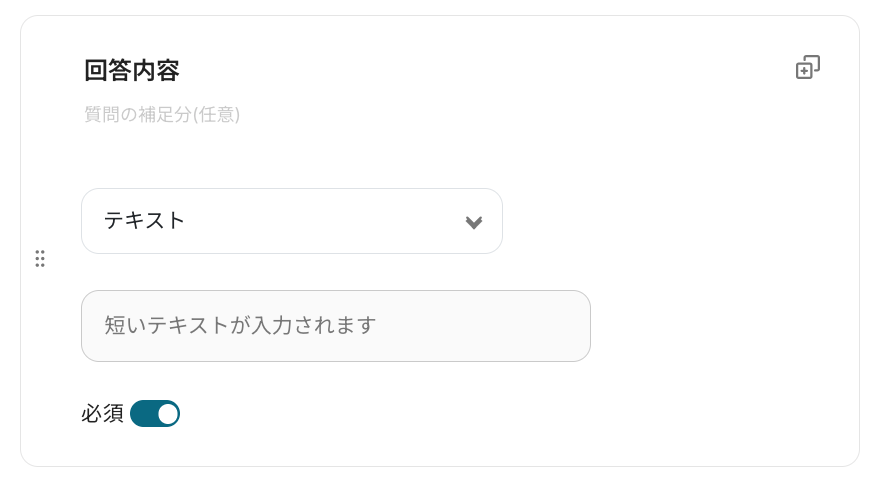The width and height of the screenshot is (878, 480).
Task: Select the 回答内容 heading text
Action: pos(132,71)
